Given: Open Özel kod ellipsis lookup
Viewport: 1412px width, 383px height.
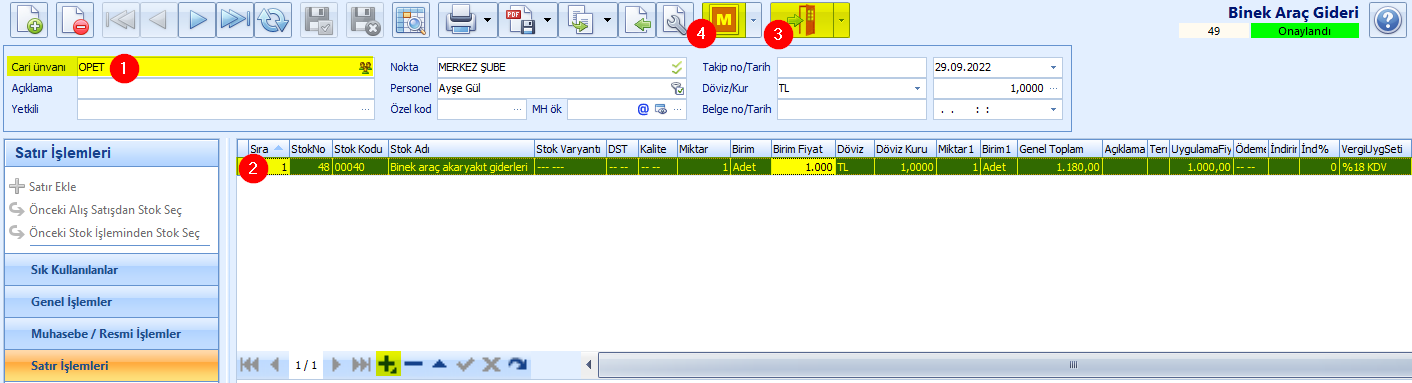Looking at the screenshot, I should pyautogui.click(x=518, y=109).
